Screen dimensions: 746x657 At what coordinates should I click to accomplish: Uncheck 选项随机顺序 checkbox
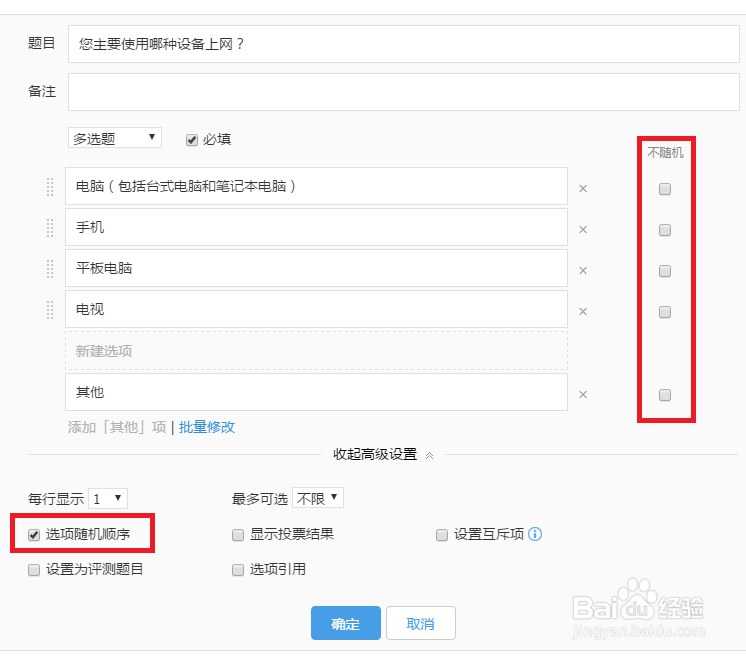[x=34, y=535]
